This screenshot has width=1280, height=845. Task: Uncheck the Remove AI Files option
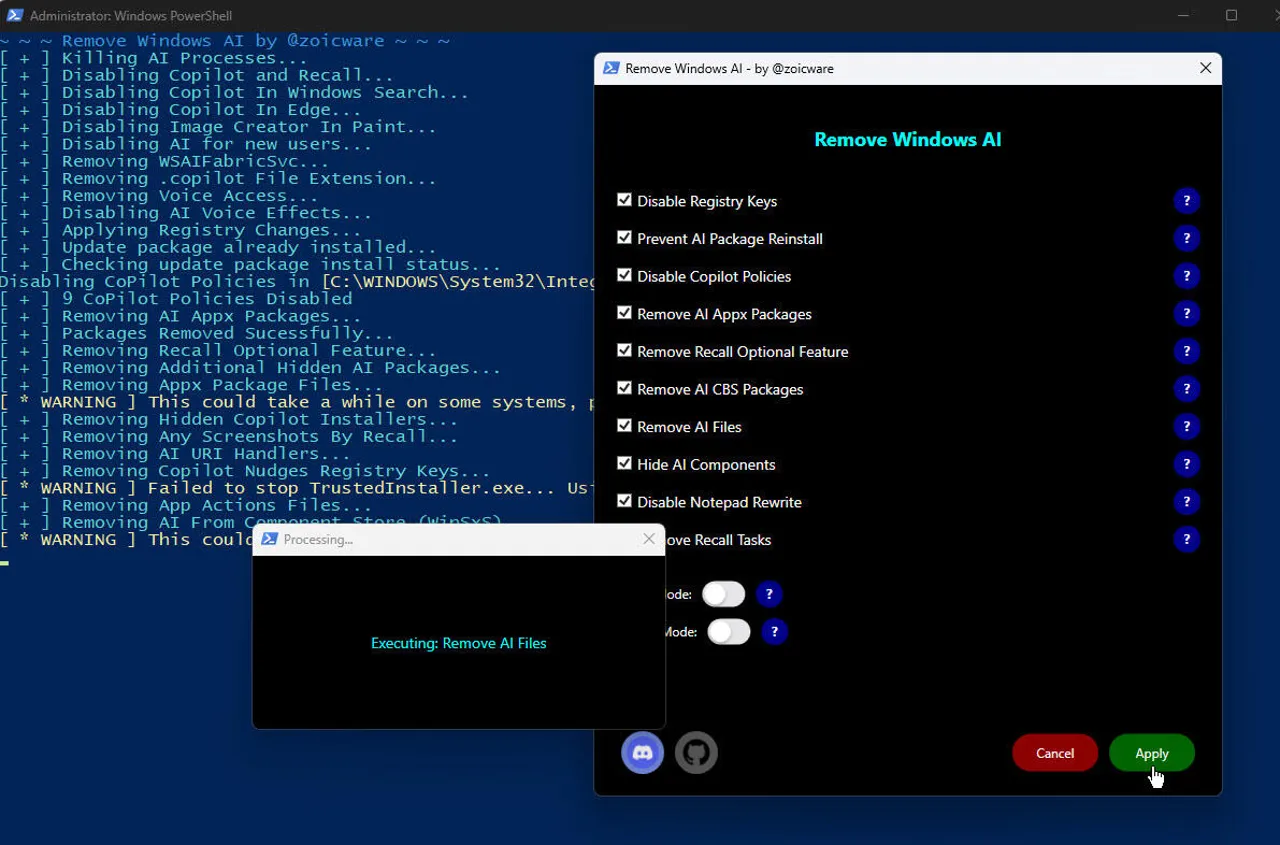click(624, 425)
